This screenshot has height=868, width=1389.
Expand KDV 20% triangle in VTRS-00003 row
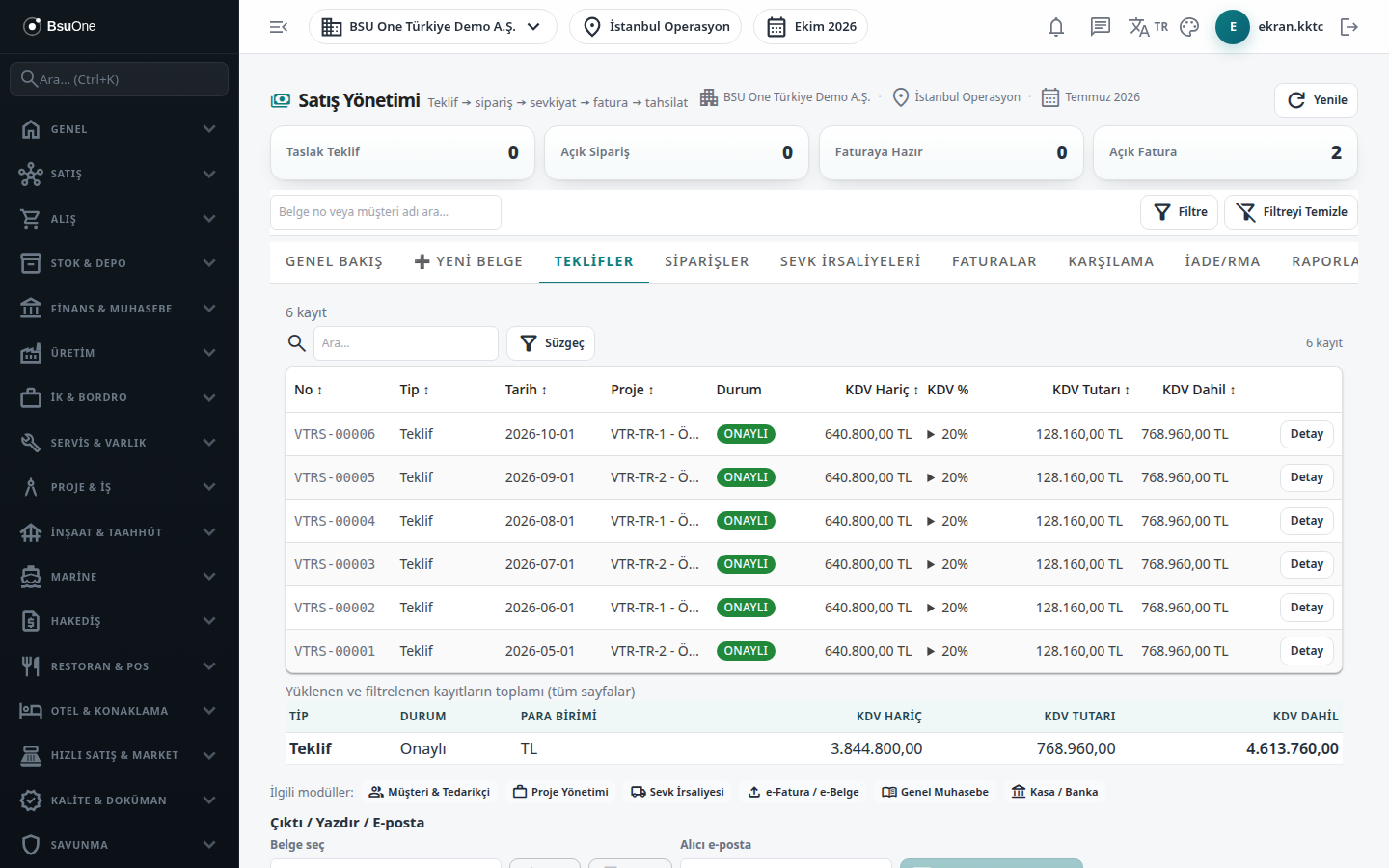pyautogui.click(x=931, y=565)
